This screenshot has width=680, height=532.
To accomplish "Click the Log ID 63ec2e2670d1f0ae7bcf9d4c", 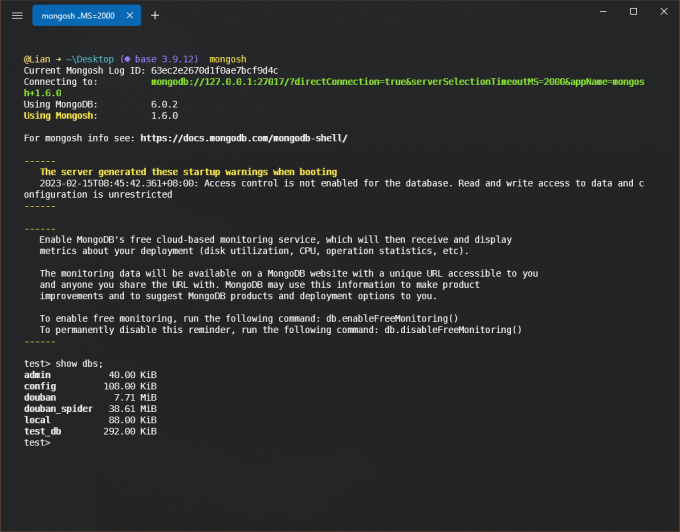I will pyautogui.click(x=214, y=71).
